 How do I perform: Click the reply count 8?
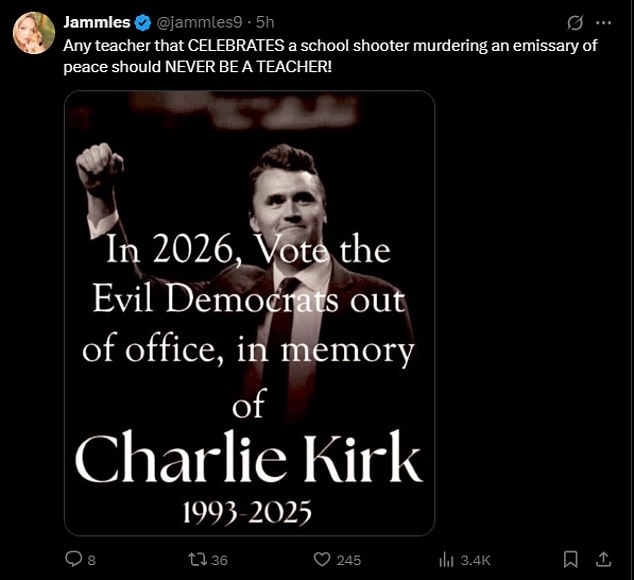click(x=92, y=561)
